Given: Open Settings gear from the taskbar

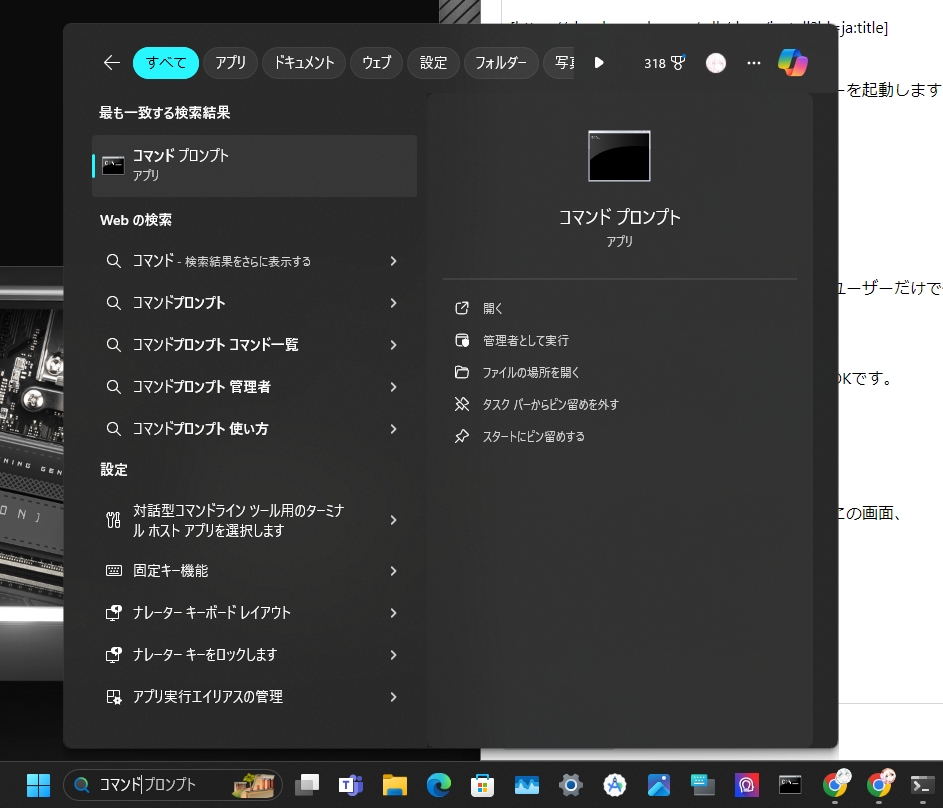Looking at the screenshot, I should click(571, 785).
